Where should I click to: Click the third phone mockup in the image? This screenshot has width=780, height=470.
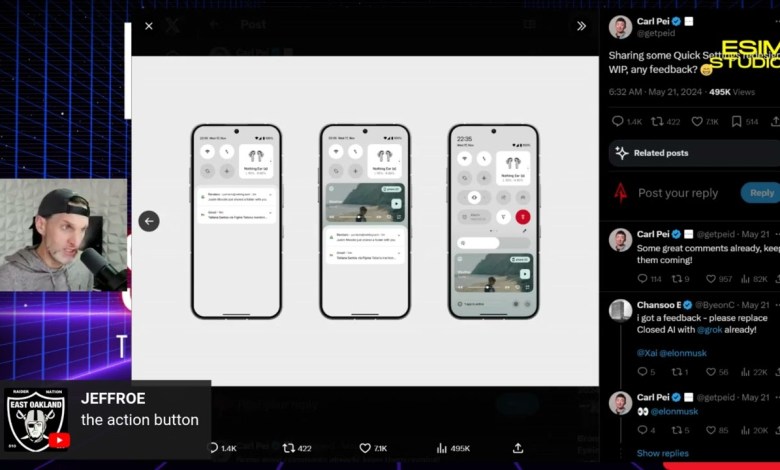point(493,221)
